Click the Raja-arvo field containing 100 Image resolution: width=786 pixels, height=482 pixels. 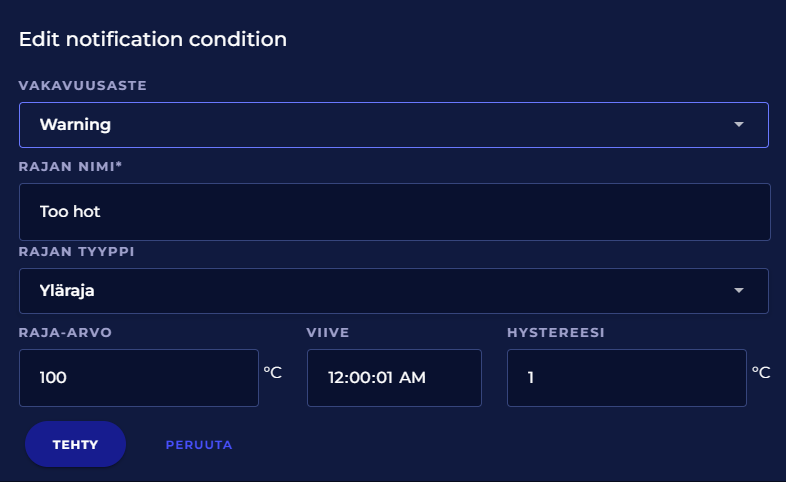click(x=138, y=378)
